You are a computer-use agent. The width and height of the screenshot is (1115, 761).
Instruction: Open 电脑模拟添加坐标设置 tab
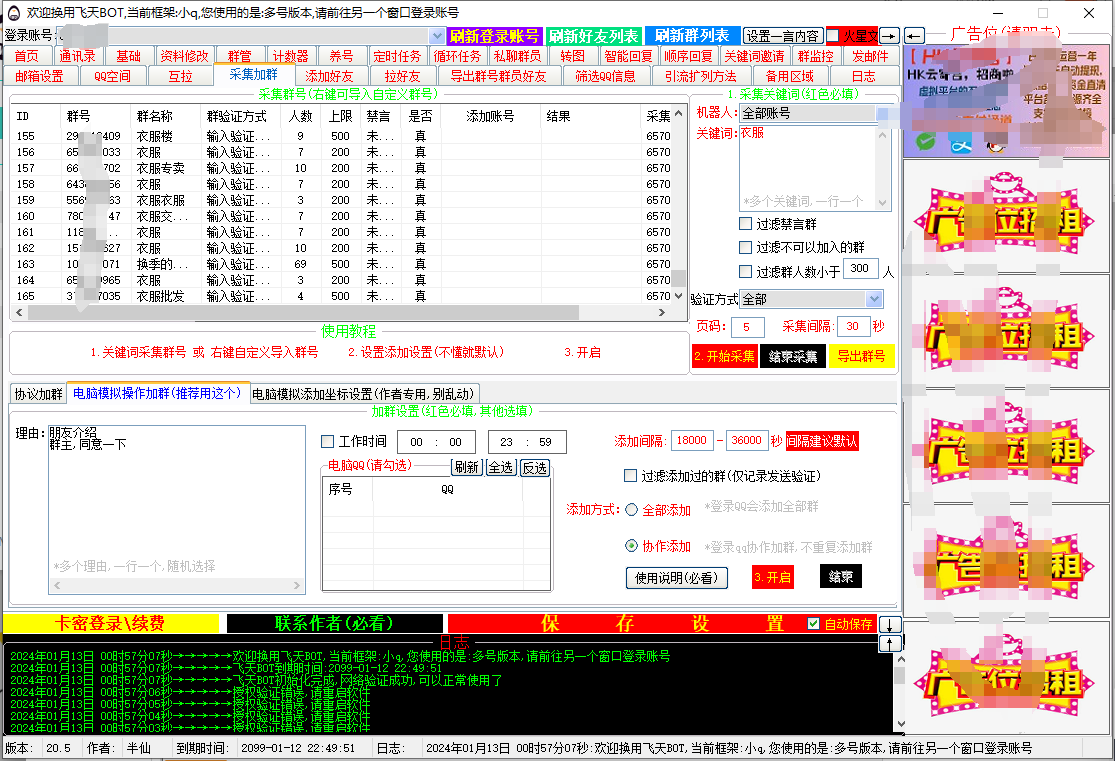(x=363, y=394)
